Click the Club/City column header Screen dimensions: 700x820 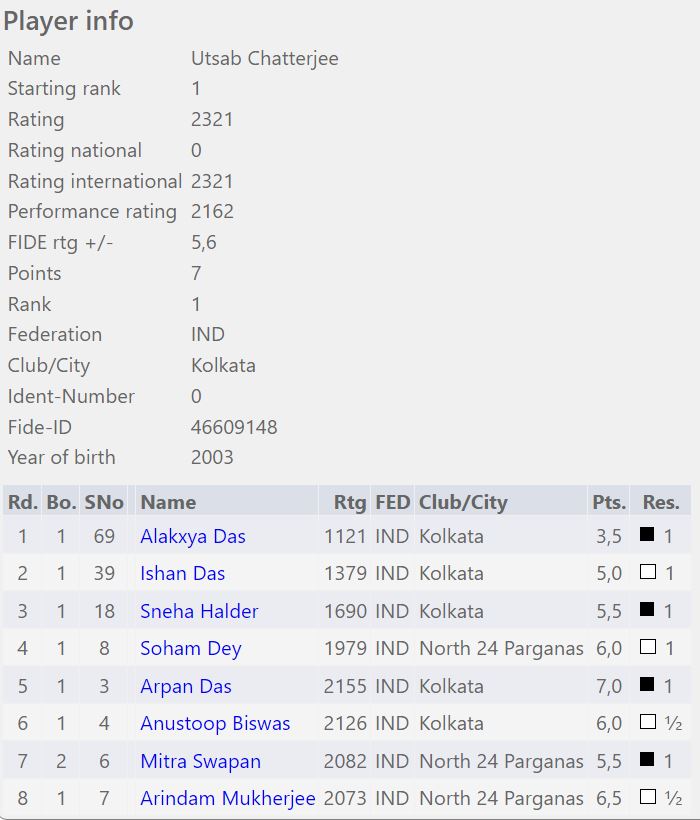(463, 502)
